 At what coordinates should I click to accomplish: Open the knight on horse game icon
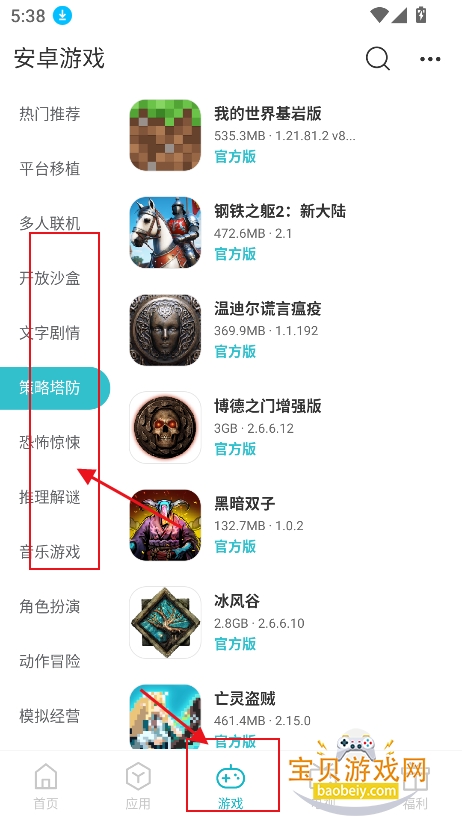[165, 232]
